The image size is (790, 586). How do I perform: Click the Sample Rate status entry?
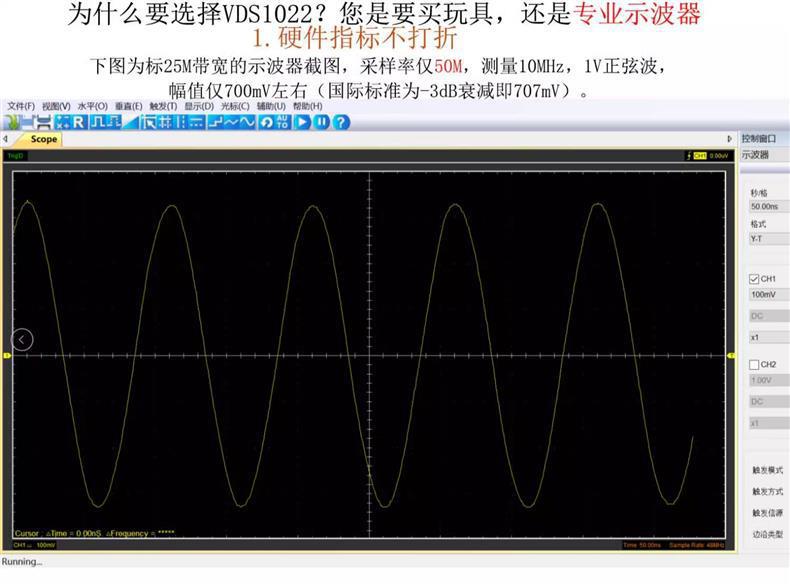[x=697, y=545]
